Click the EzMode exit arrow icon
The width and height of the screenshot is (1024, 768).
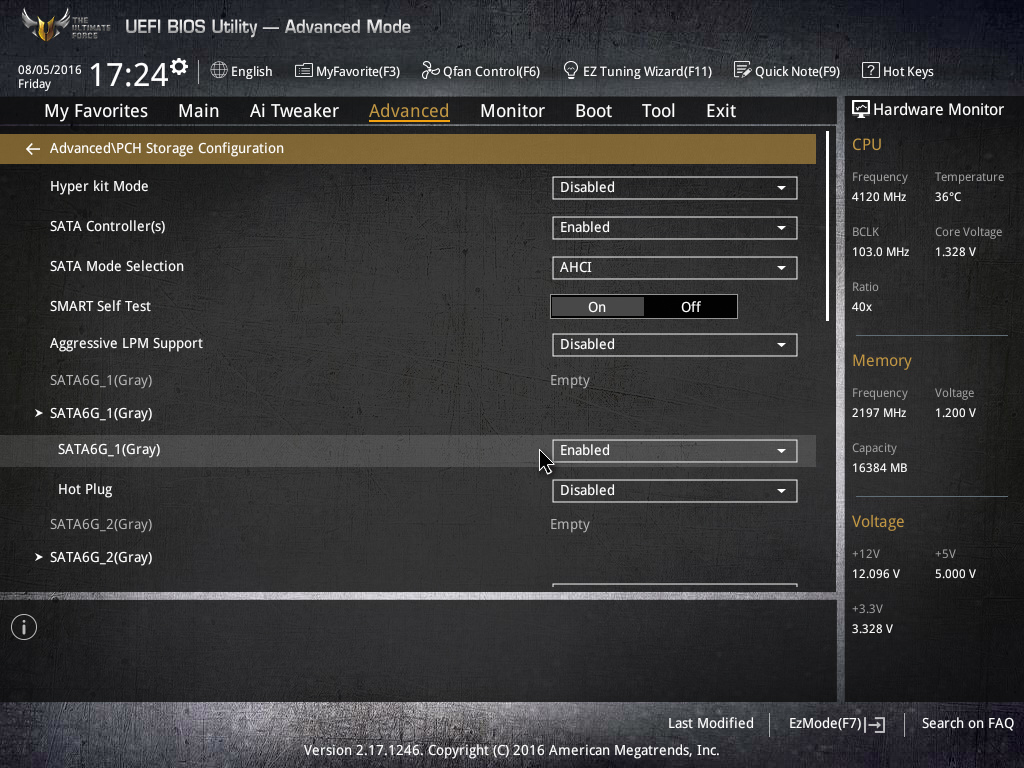coord(875,724)
